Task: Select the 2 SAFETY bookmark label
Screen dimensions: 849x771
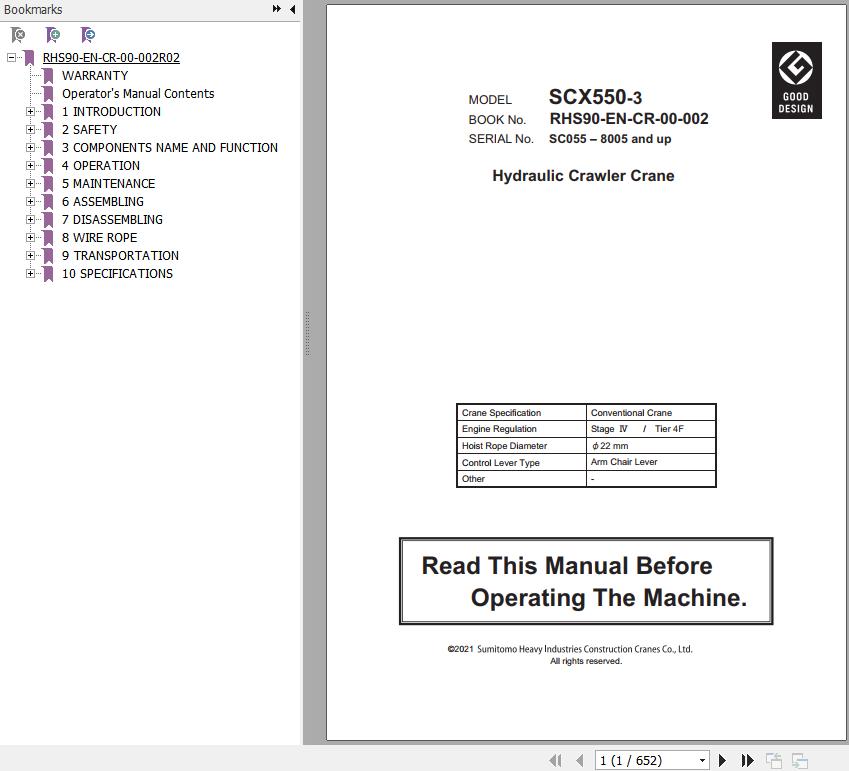Action: pyautogui.click(x=89, y=129)
